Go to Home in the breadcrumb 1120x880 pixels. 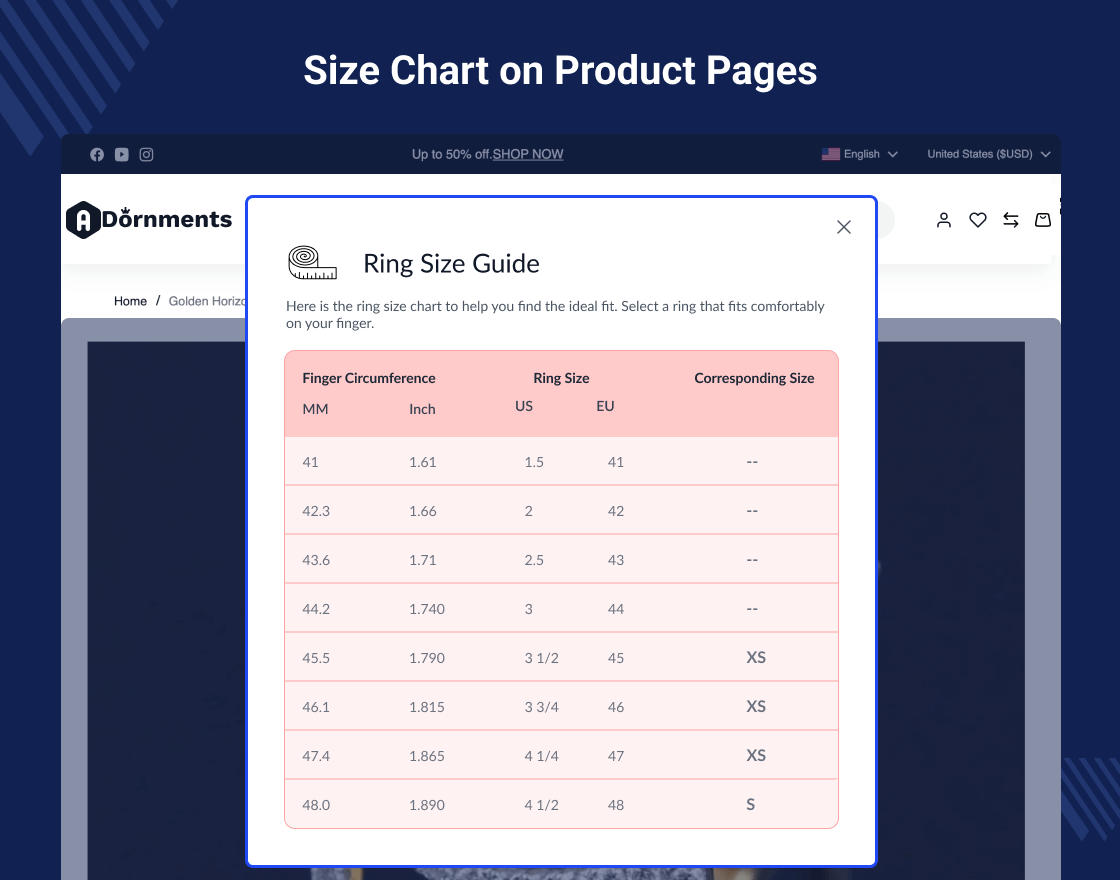point(130,301)
